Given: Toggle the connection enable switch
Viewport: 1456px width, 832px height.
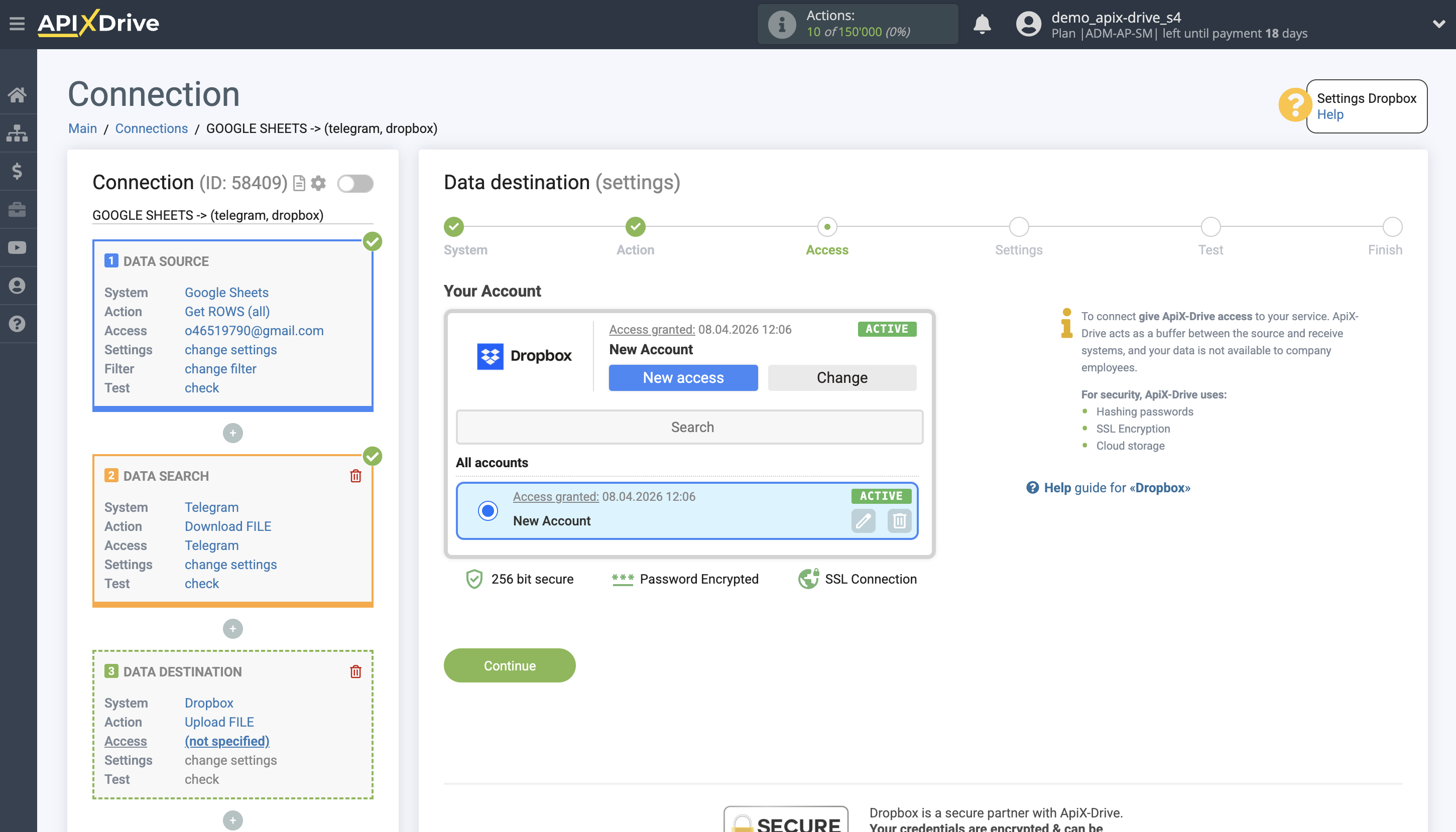Looking at the screenshot, I should click(355, 184).
